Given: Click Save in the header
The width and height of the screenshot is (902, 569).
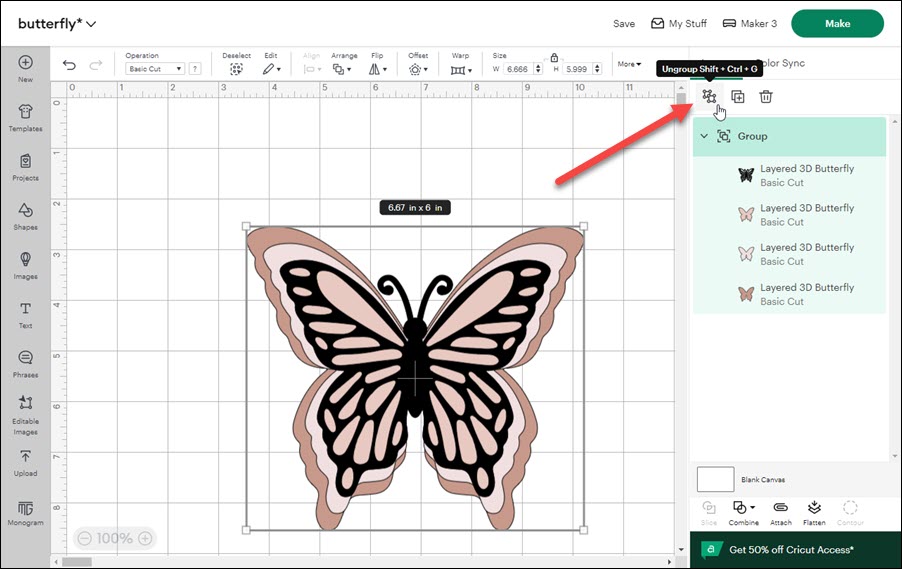Looking at the screenshot, I should (x=624, y=23).
